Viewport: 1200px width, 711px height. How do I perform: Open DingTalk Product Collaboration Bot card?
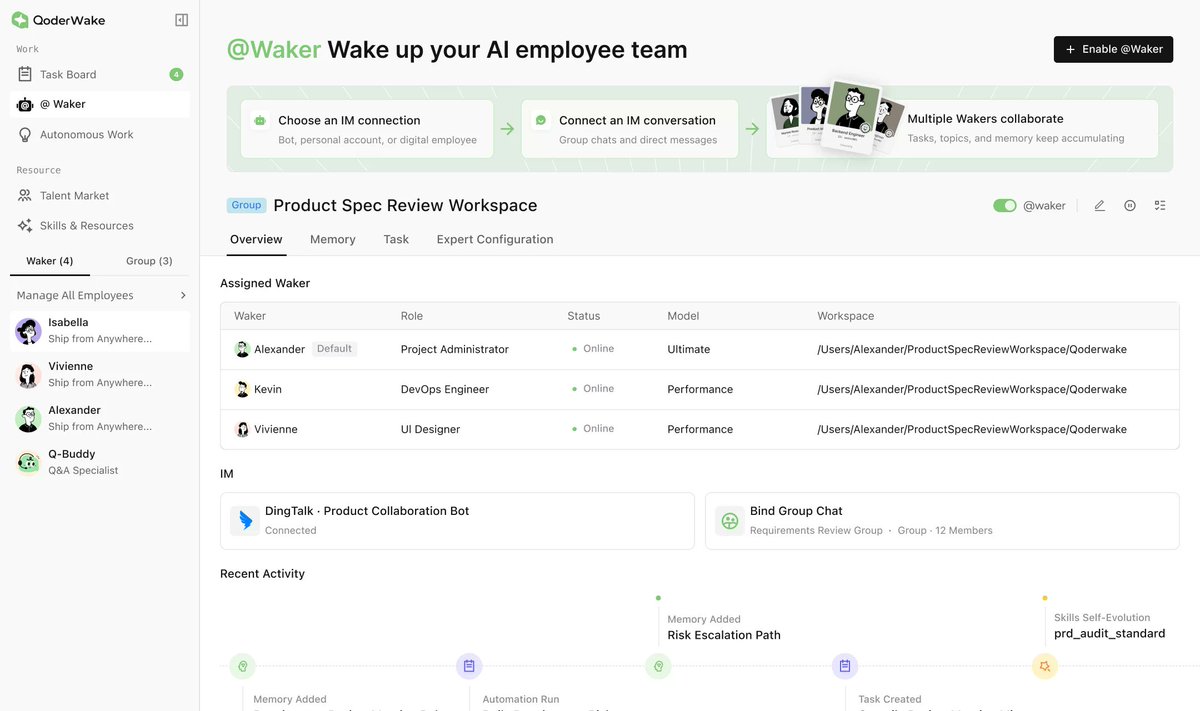[x=457, y=520]
